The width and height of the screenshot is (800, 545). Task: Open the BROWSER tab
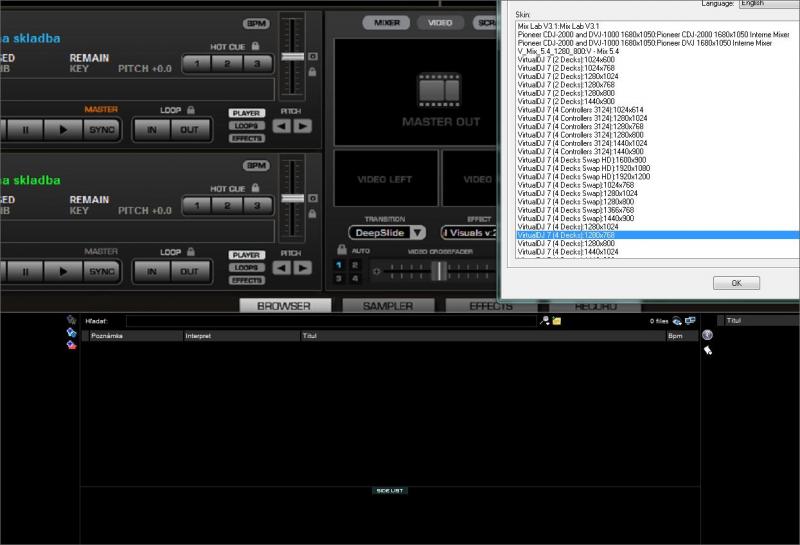coord(285,306)
